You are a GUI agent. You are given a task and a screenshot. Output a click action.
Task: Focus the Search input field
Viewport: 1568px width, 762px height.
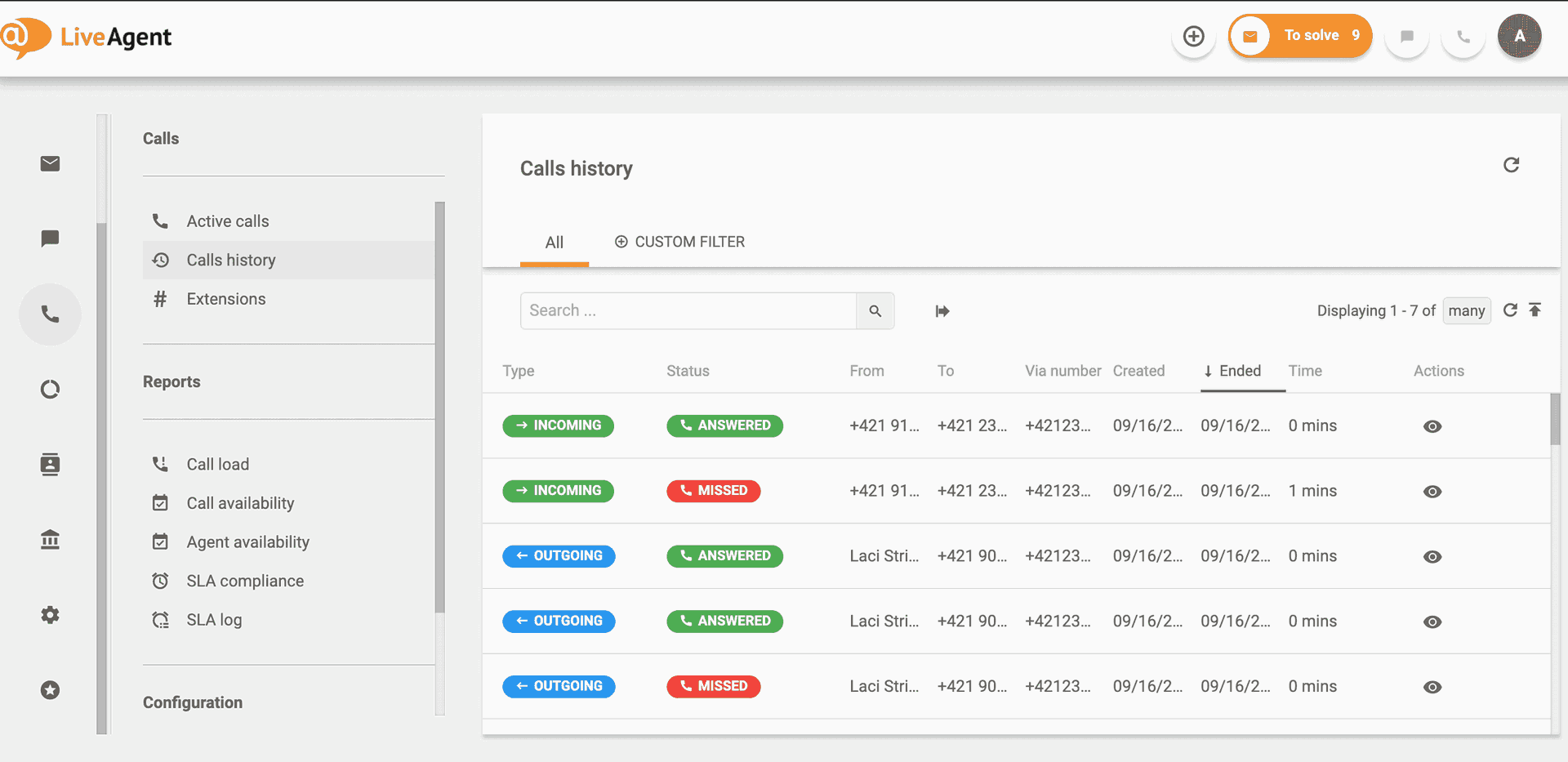coord(688,310)
